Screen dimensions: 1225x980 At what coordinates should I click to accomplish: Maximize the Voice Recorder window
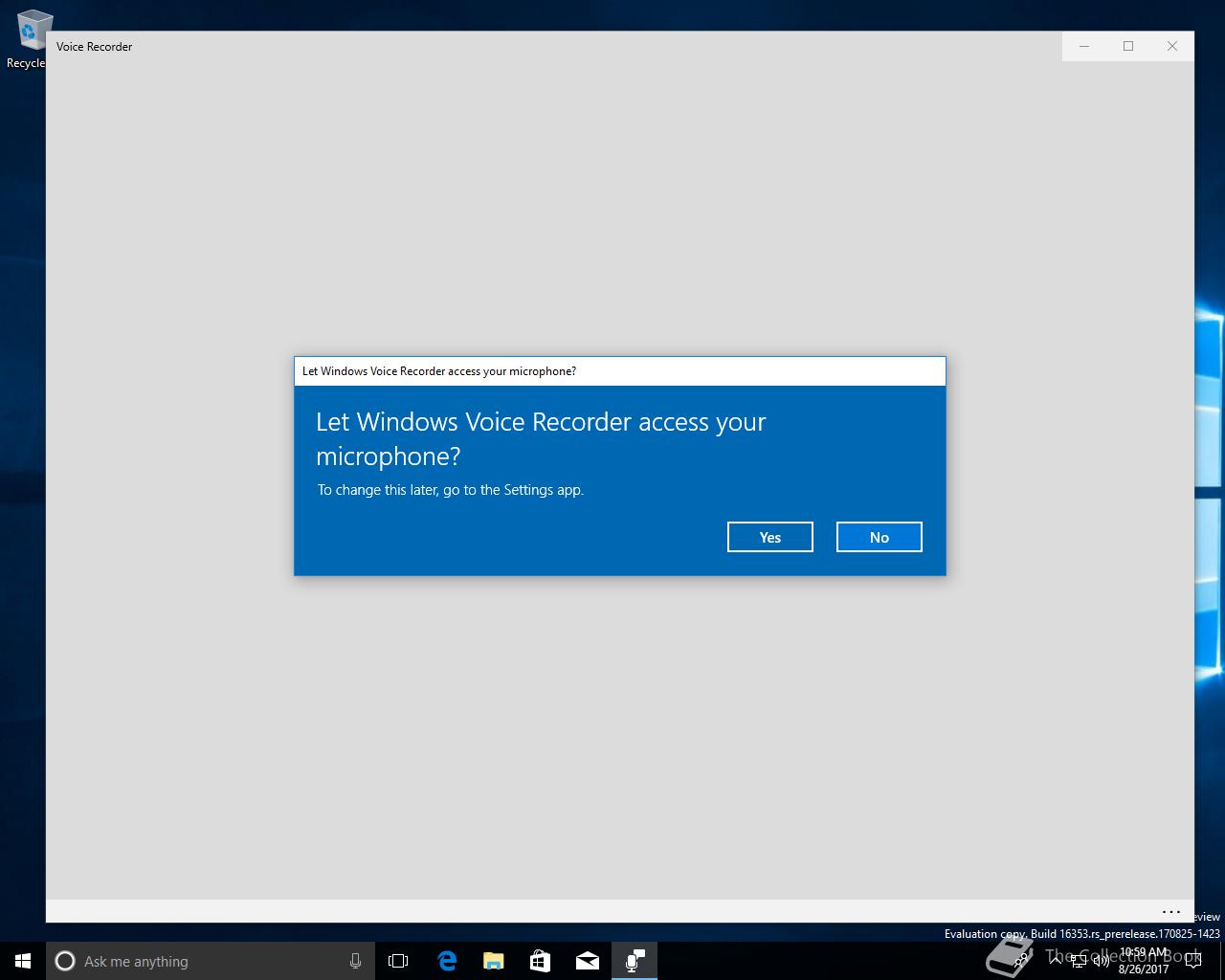[1128, 46]
